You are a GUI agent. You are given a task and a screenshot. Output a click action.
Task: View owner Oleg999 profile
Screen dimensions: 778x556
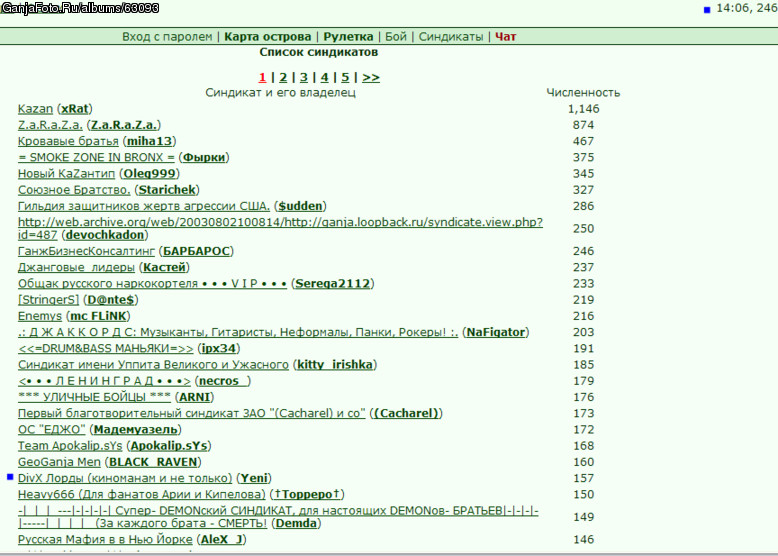click(149, 174)
